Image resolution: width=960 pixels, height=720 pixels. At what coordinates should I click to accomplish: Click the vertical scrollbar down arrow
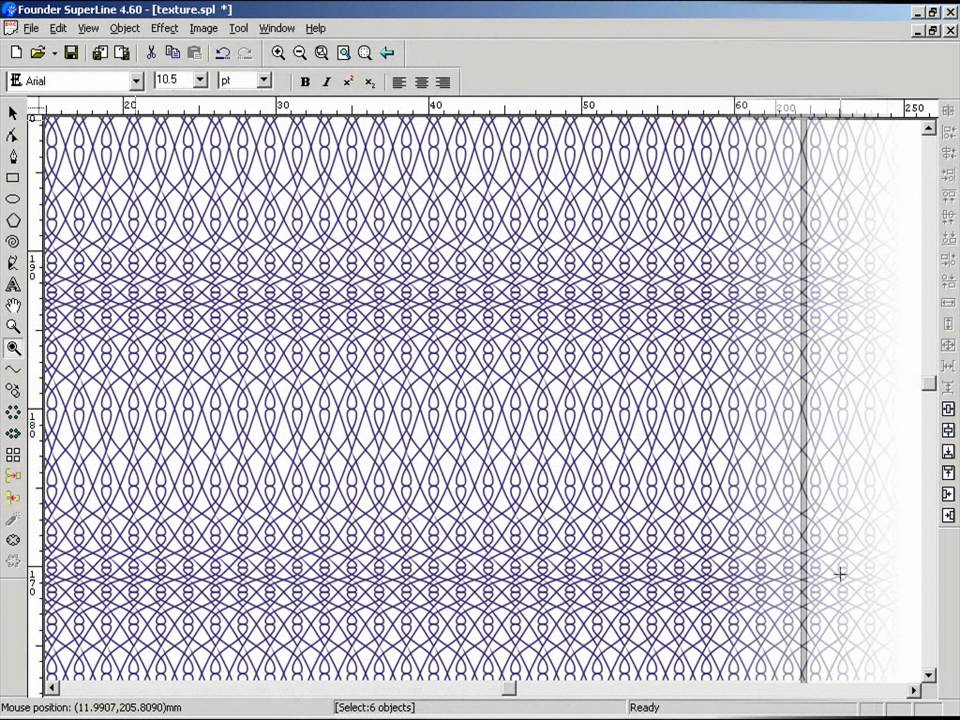pyautogui.click(x=929, y=675)
